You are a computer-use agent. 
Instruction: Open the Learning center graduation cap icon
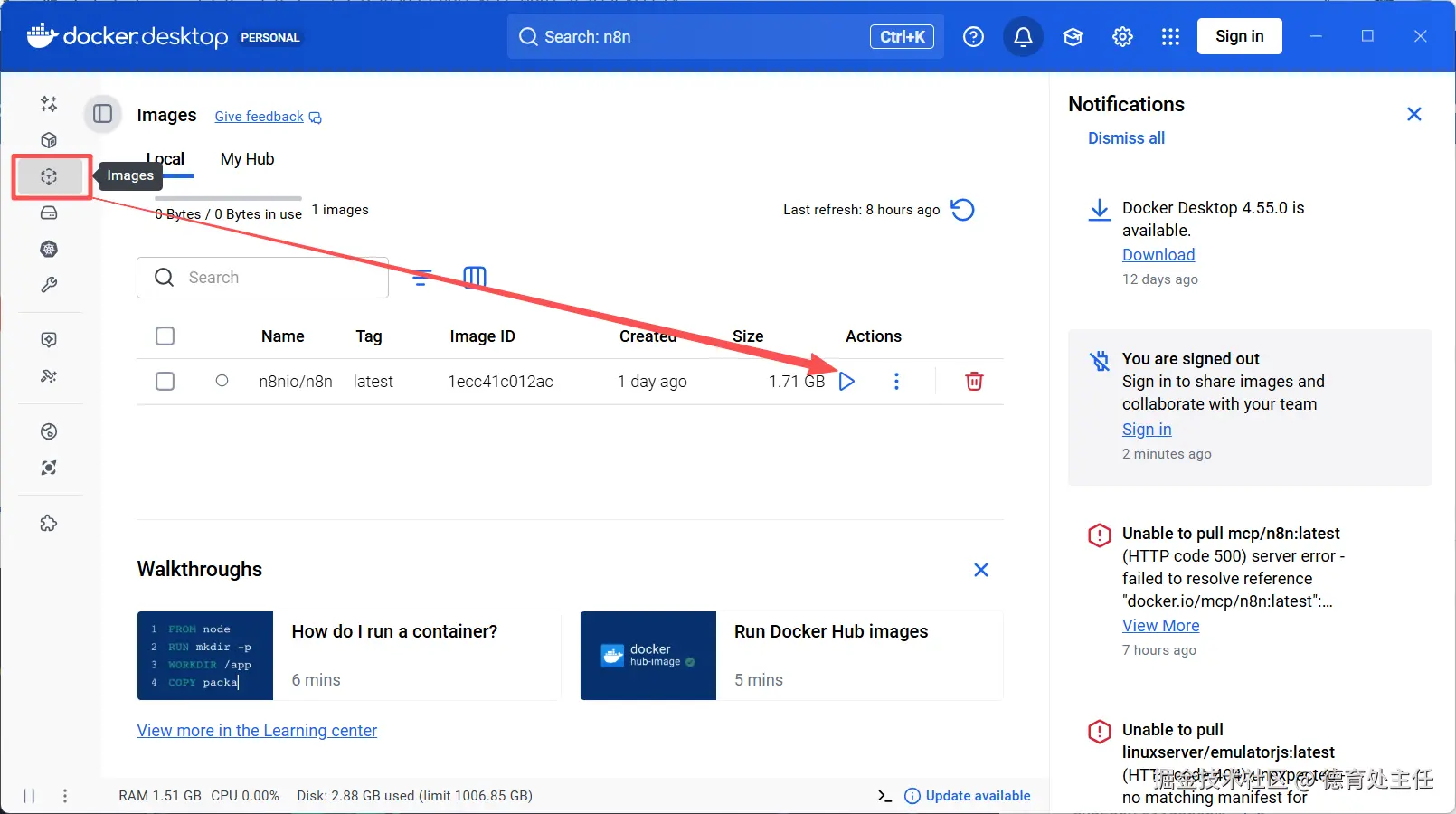click(1073, 37)
